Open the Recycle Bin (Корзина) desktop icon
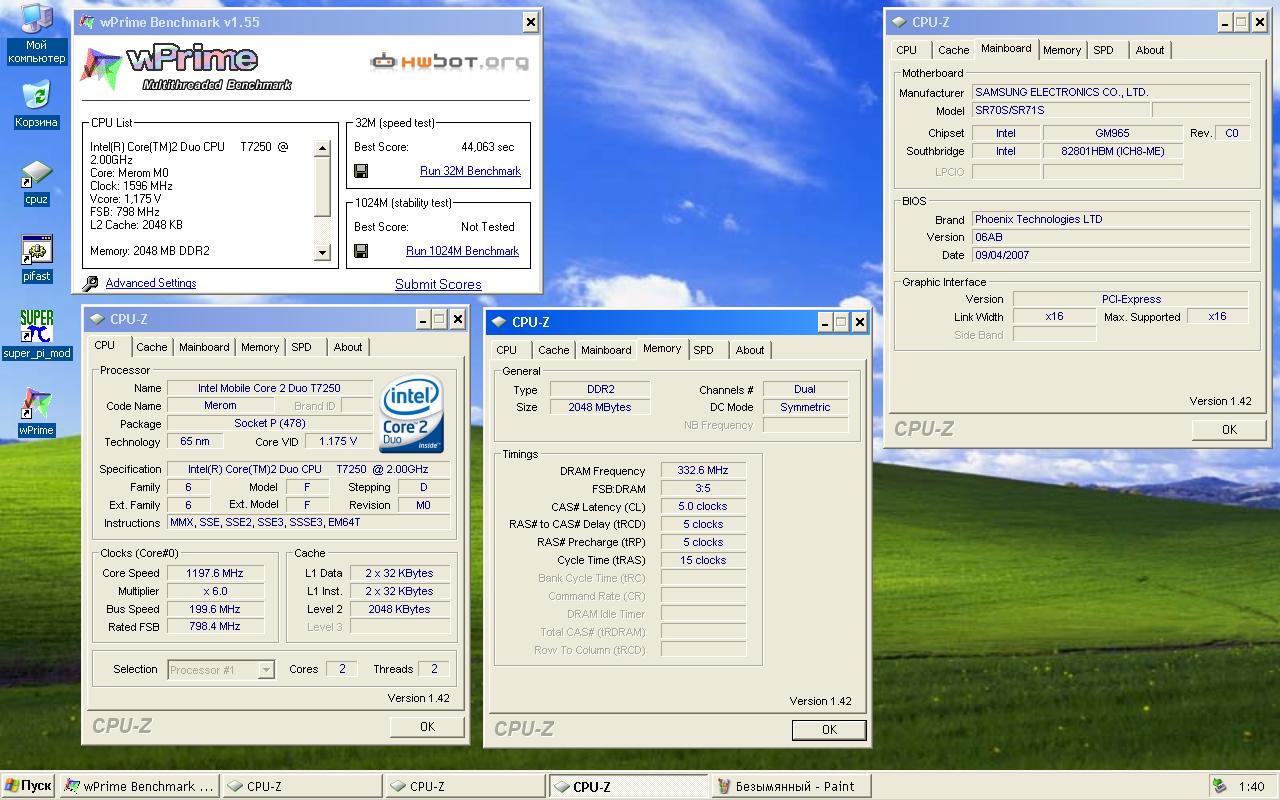The height and width of the screenshot is (800, 1280). coord(36,104)
